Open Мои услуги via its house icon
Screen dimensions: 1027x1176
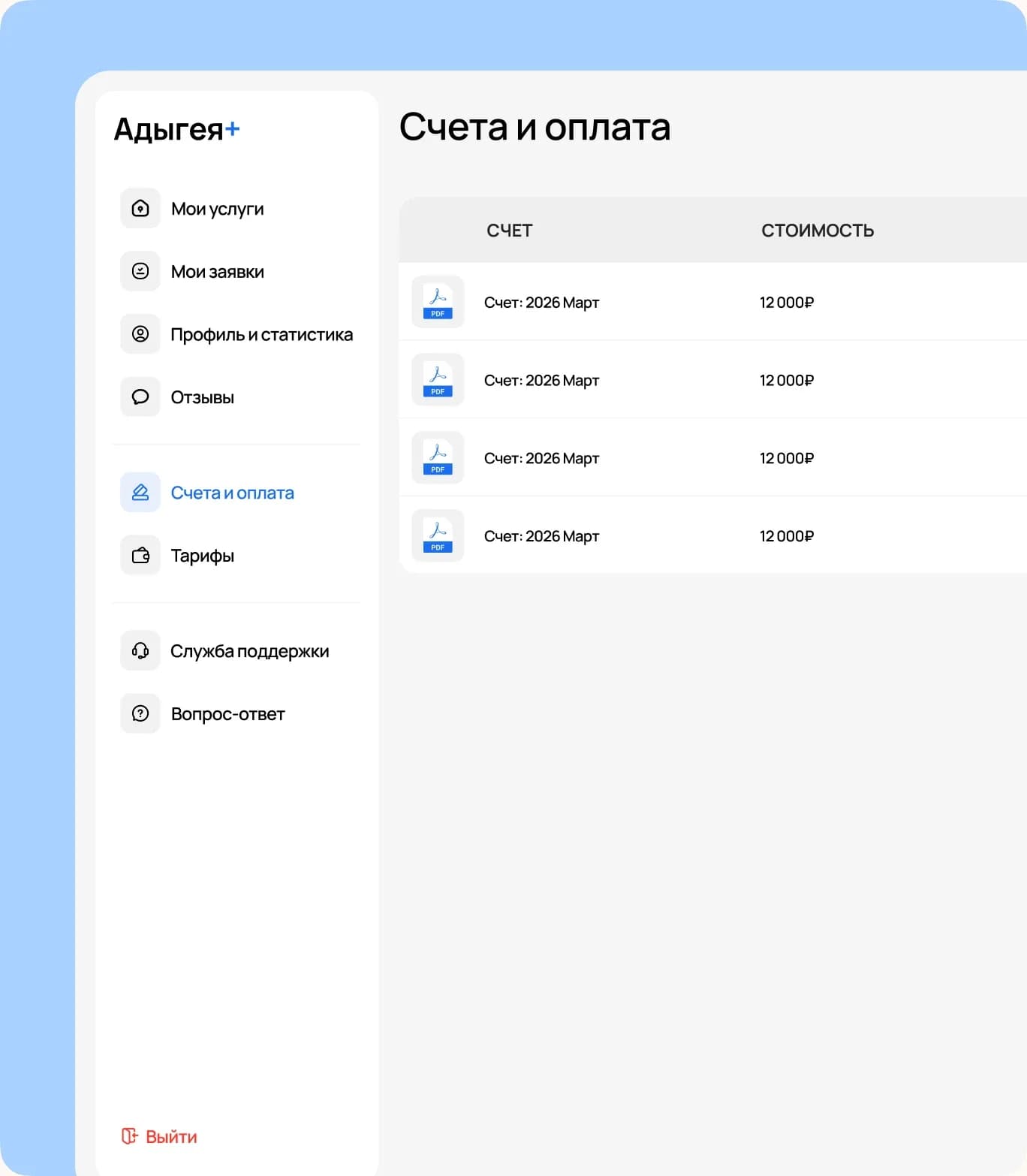click(140, 208)
